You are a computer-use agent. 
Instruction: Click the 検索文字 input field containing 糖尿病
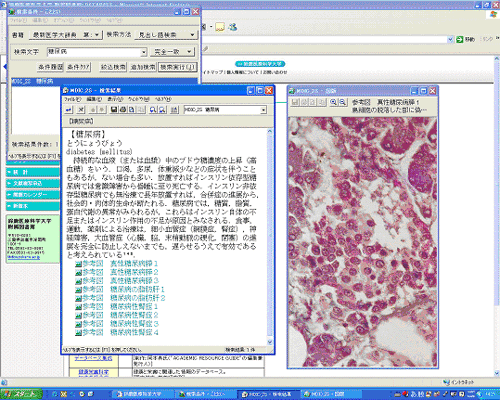tap(94, 52)
